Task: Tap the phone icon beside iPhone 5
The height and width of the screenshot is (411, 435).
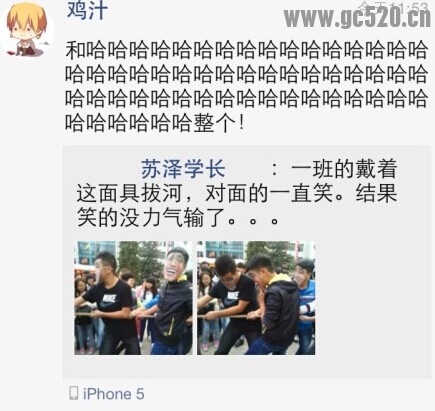Action: click(x=73, y=393)
